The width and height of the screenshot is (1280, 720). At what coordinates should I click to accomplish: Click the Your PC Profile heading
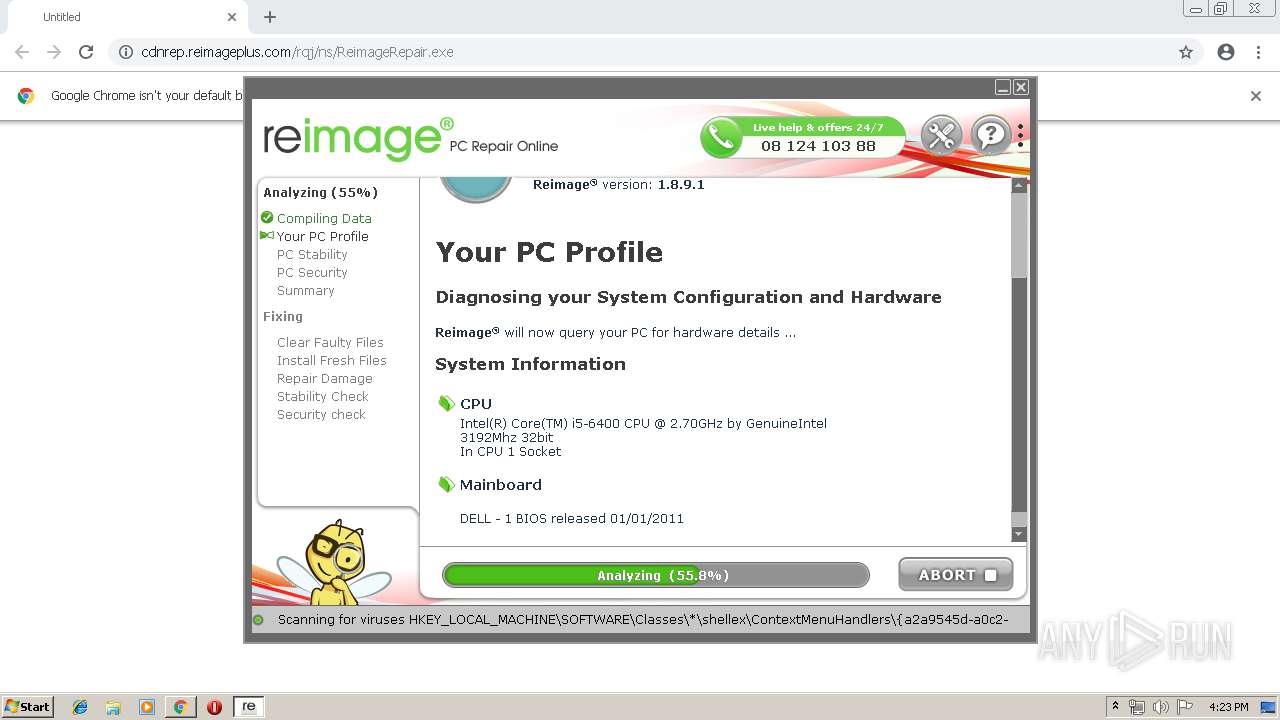549,252
